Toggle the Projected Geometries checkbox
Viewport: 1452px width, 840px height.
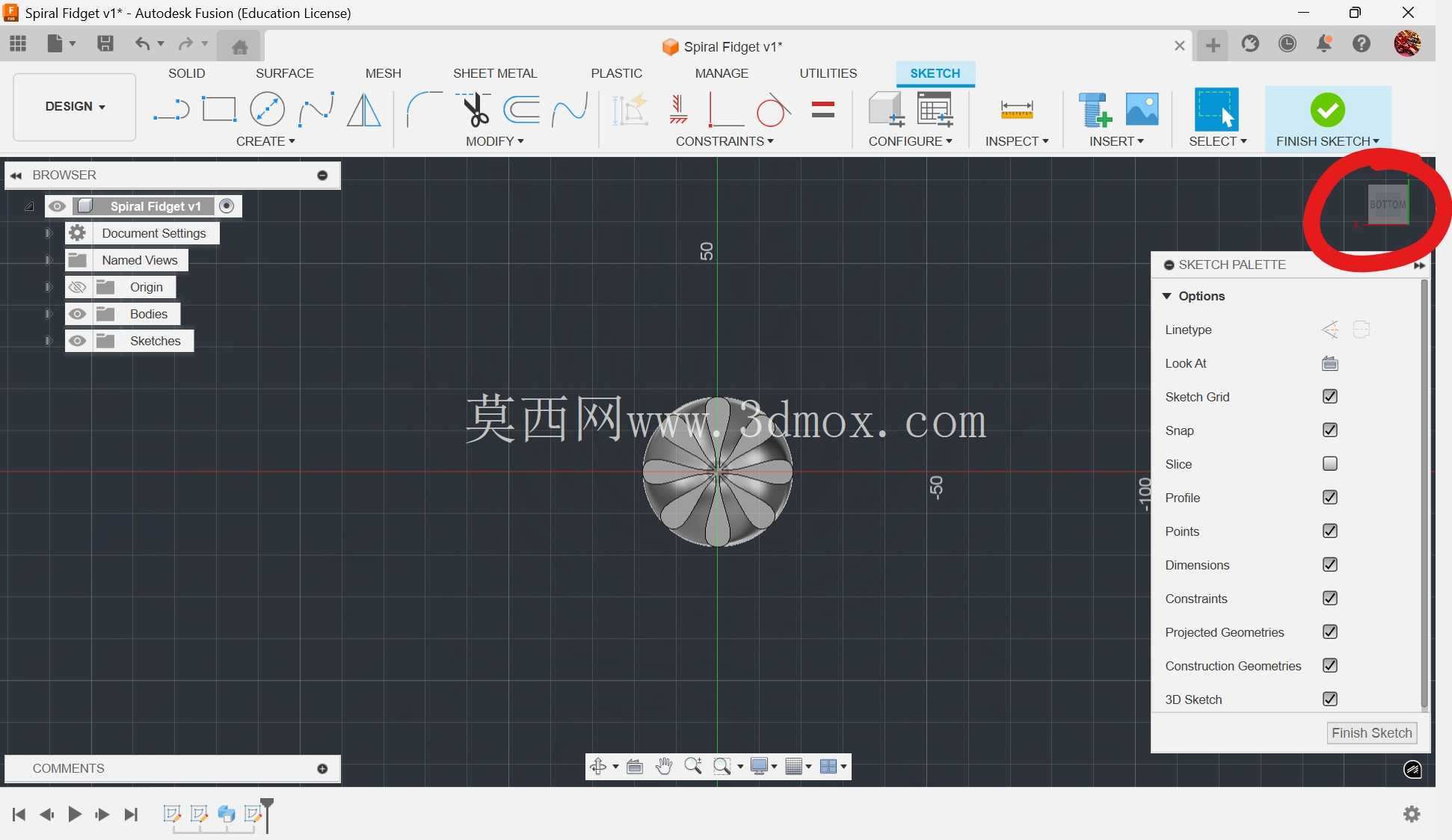[1329, 631]
